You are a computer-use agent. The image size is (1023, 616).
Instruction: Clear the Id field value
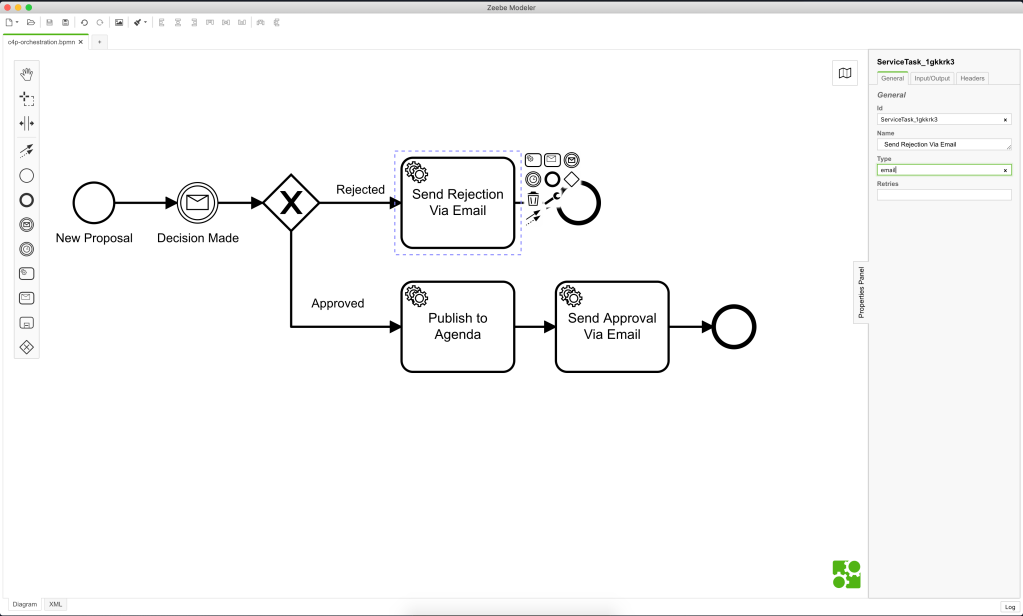tap(1005, 119)
